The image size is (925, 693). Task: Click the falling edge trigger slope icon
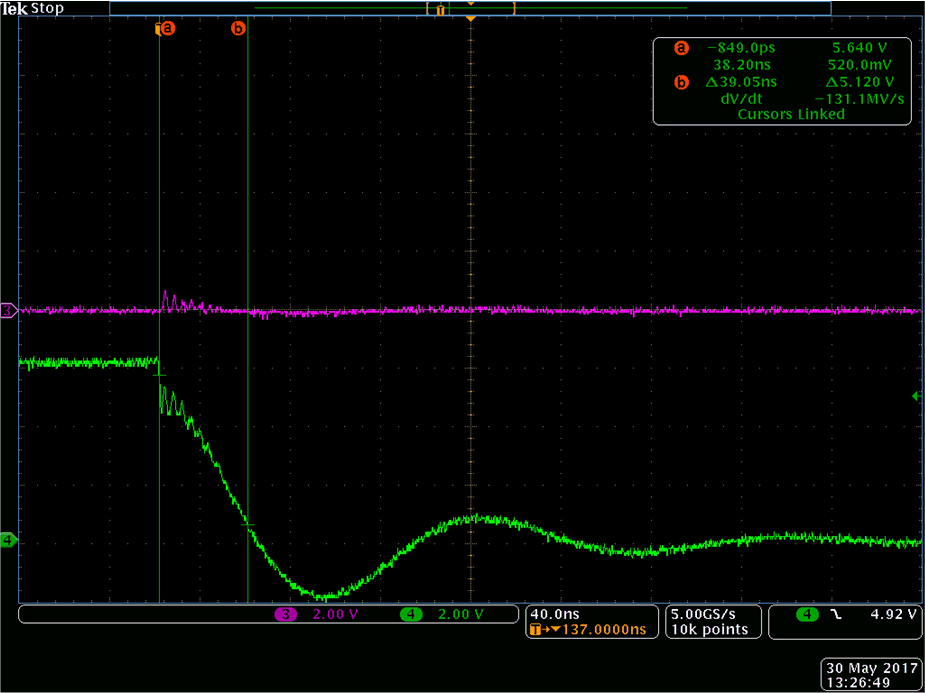coord(835,614)
